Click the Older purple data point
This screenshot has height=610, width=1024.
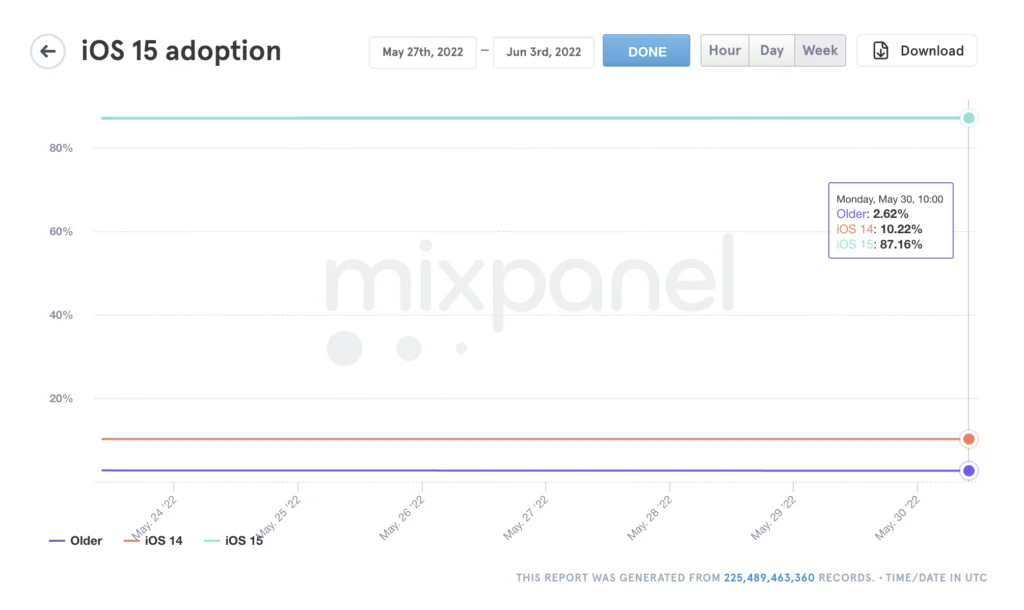coord(968,471)
